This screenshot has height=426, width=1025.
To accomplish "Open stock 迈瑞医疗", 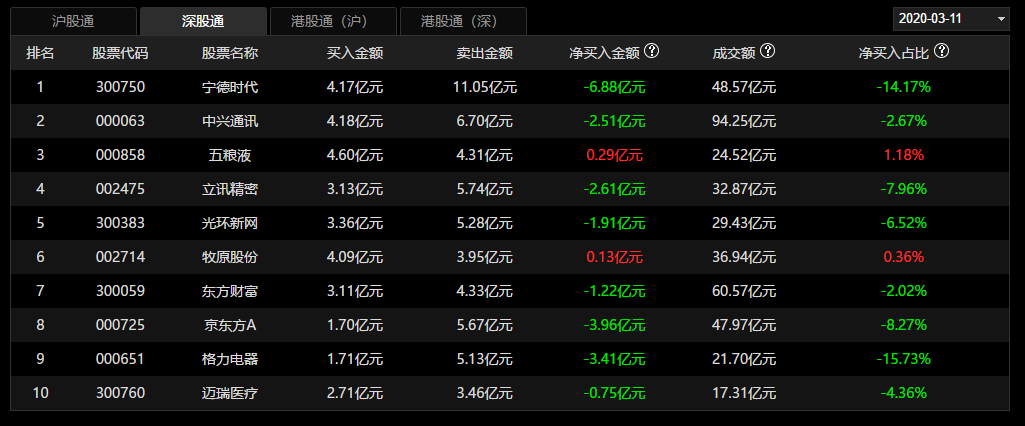I will tap(230, 393).
